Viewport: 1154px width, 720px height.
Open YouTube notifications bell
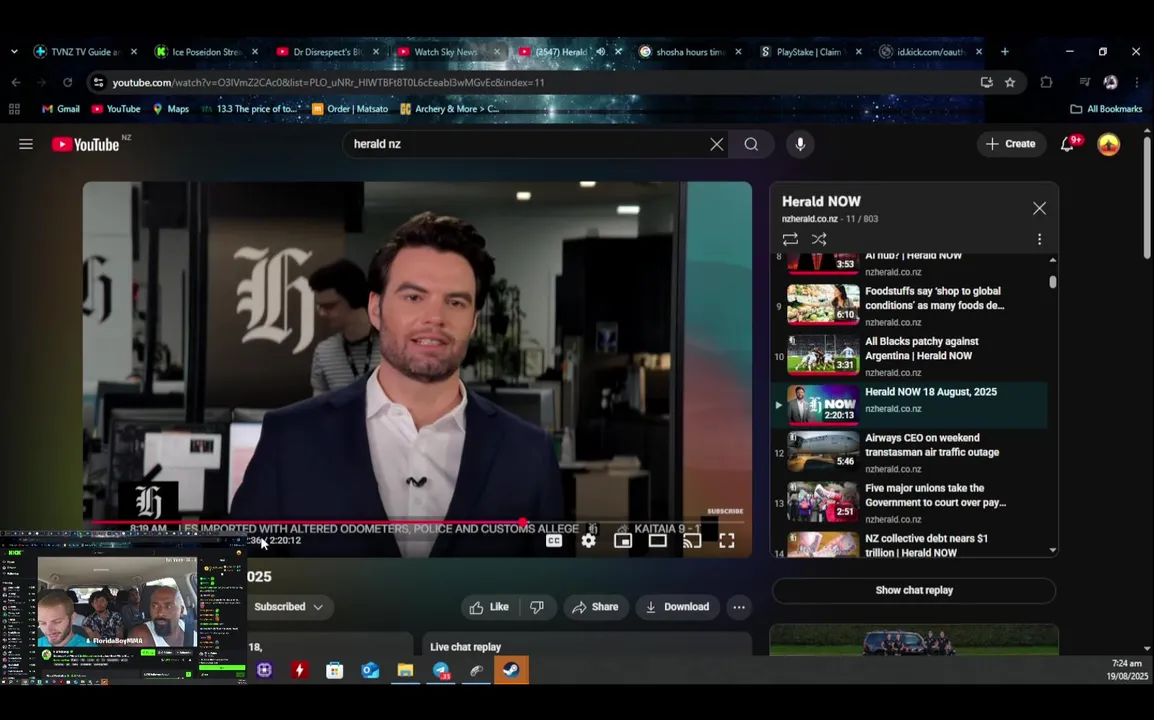1068,144
